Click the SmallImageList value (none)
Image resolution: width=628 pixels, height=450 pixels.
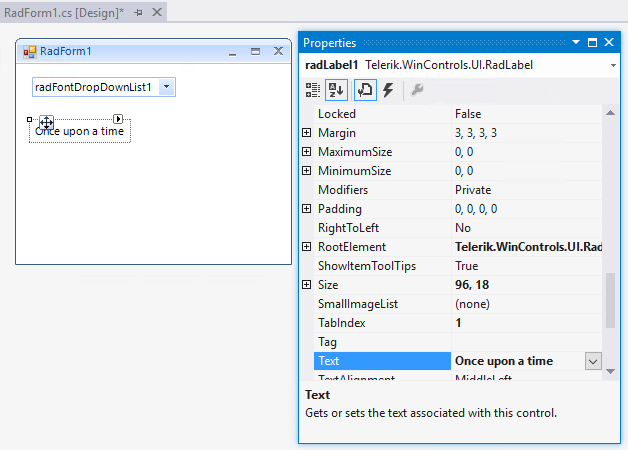point(472,304)
